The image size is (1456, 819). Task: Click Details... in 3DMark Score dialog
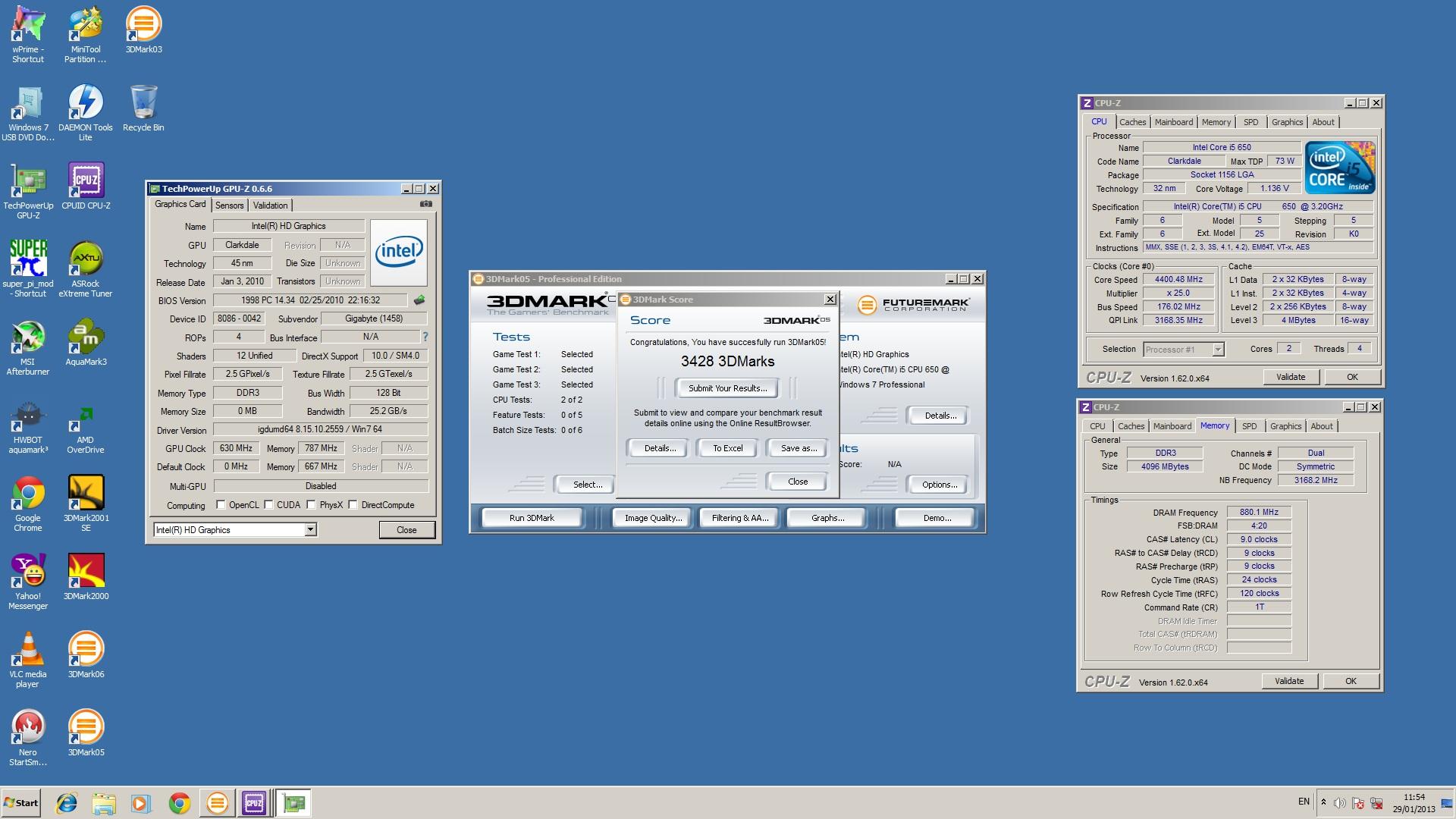(660, 448)
